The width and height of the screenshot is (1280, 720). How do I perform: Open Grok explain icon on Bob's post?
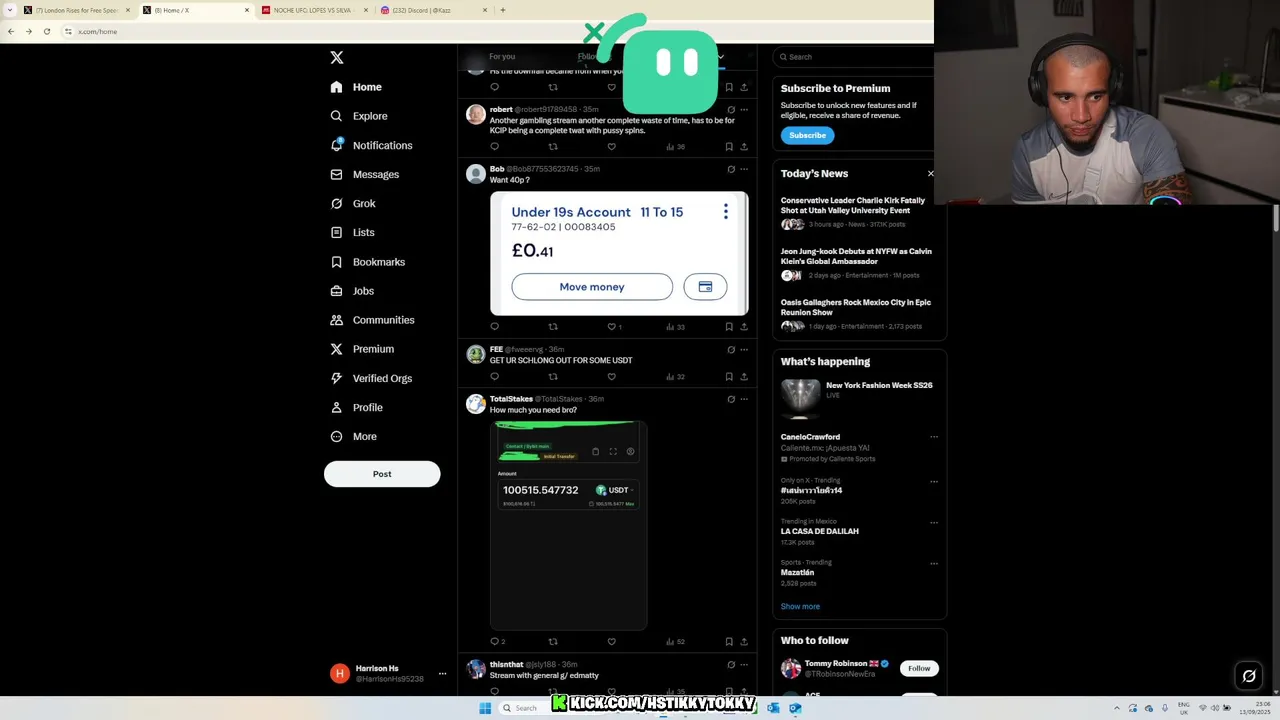tap(731, 169)
